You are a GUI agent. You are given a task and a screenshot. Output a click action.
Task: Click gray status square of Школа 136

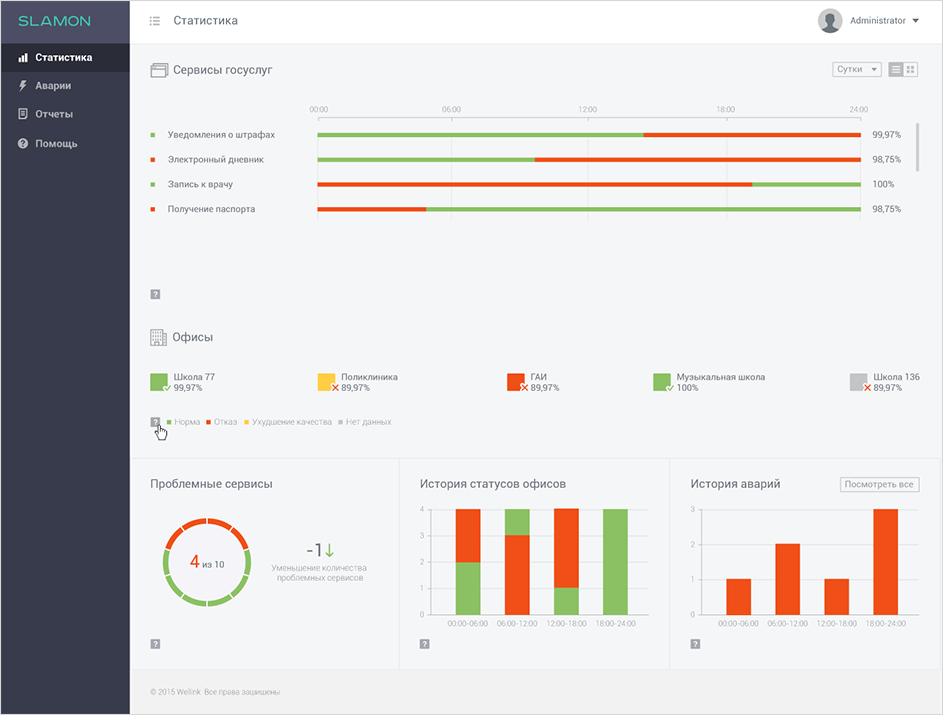coord(858,382)
